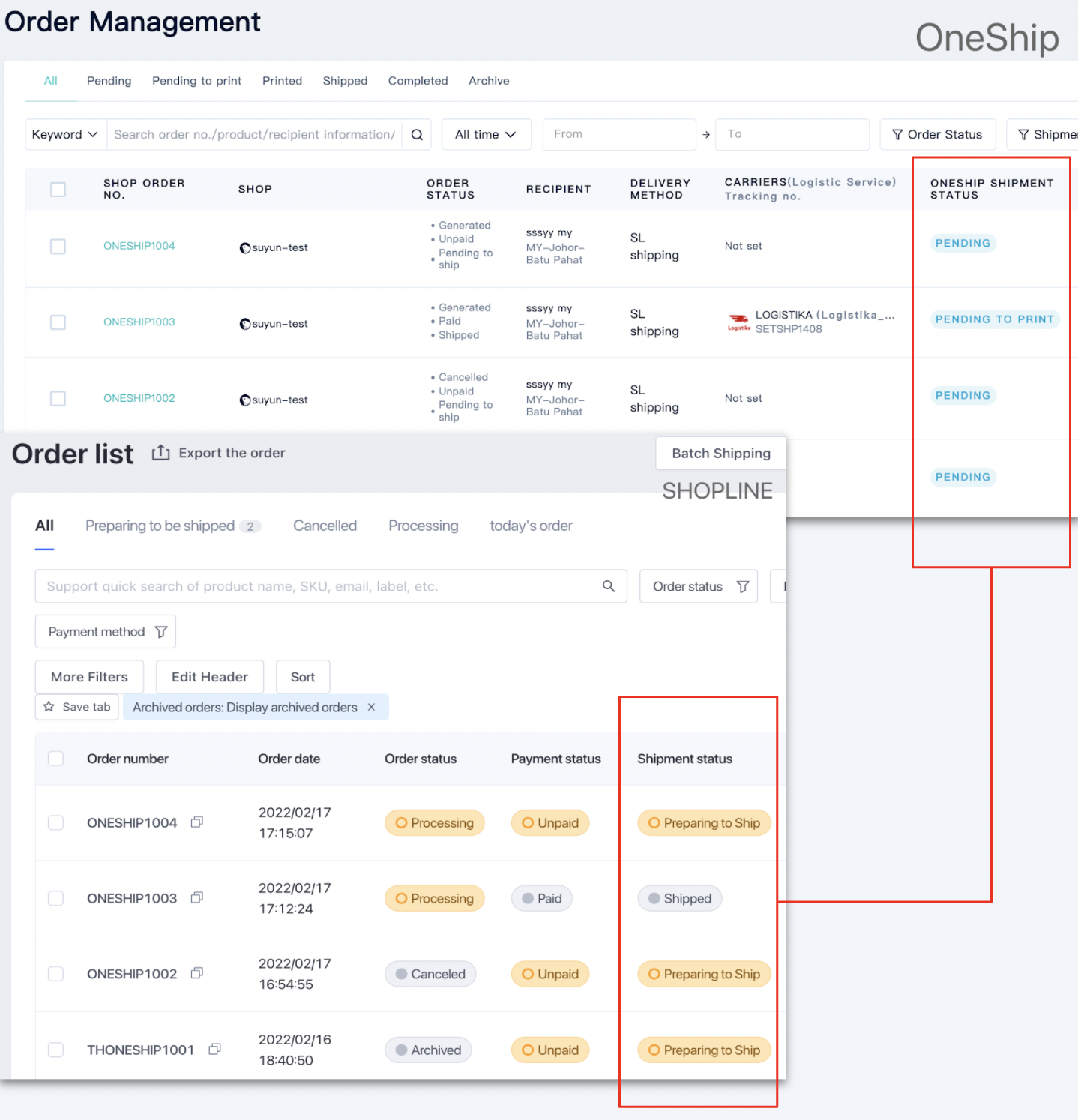Click the To date field

click(x=792, y=135)
